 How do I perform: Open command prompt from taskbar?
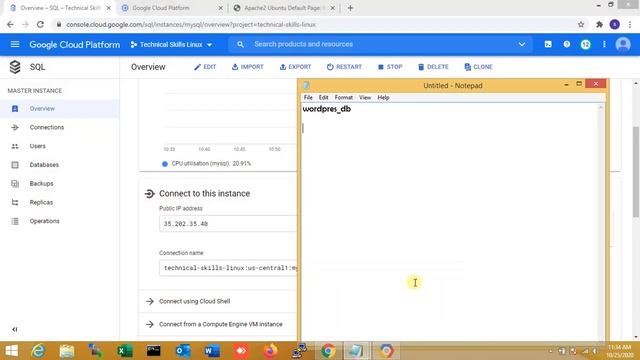(x=154, y=351)
